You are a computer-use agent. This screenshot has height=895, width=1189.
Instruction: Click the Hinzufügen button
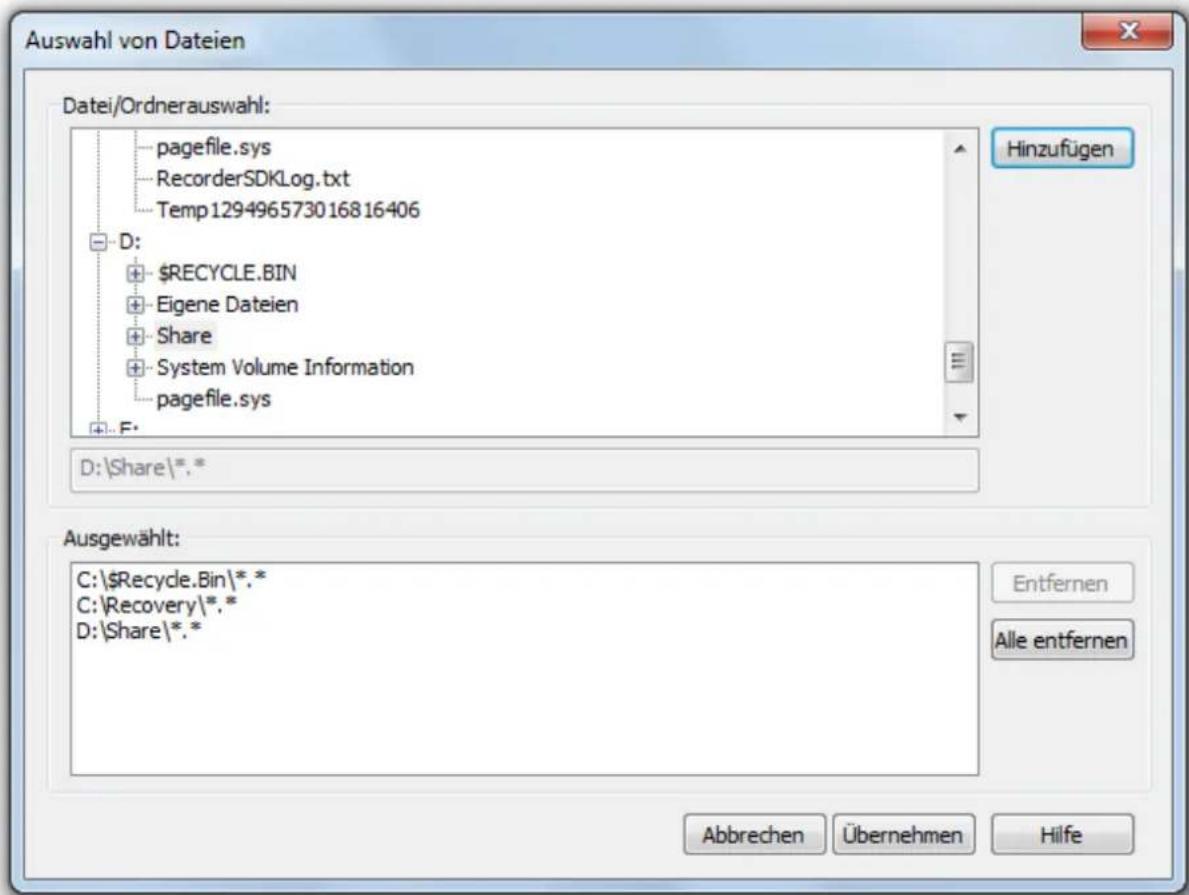point(1062,149)
